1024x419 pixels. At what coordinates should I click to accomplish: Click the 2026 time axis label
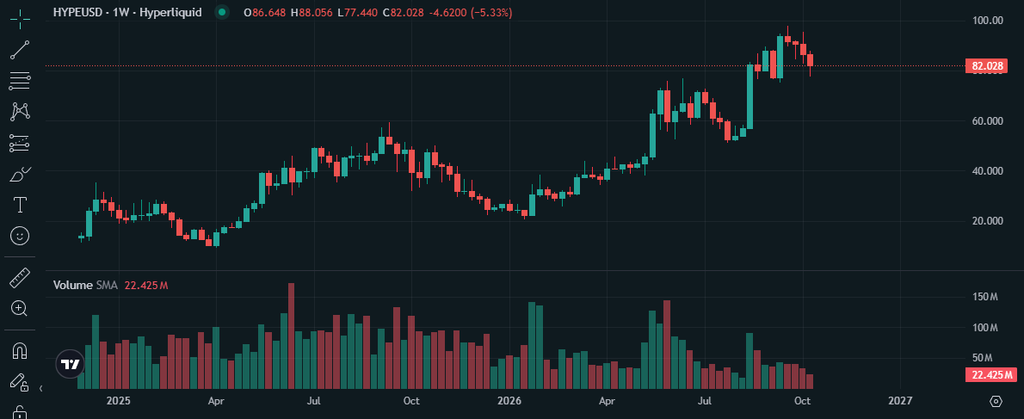[509, 400]
